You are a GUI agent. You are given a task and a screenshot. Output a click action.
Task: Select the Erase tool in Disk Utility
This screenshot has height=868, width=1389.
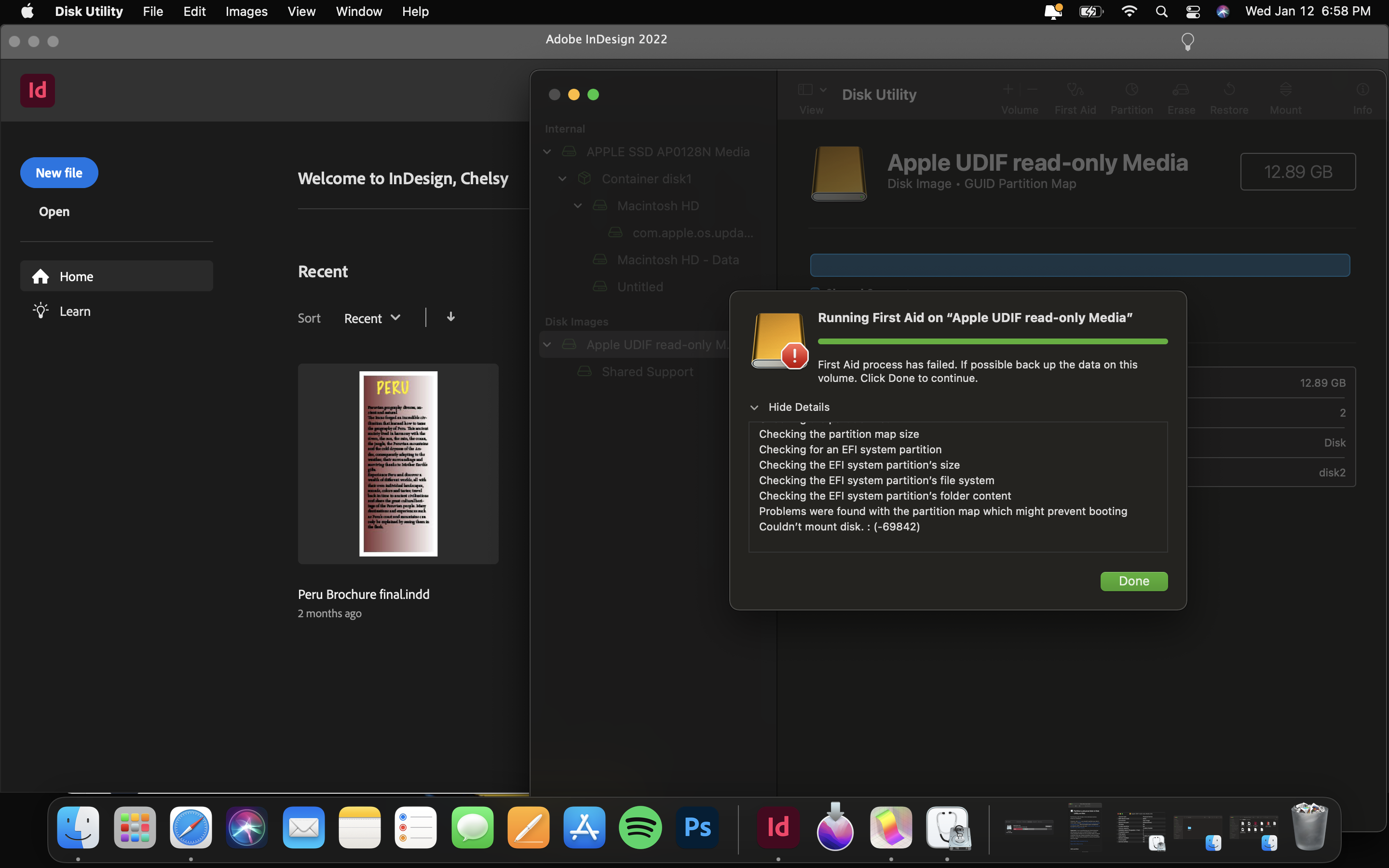click(1181, 96)
